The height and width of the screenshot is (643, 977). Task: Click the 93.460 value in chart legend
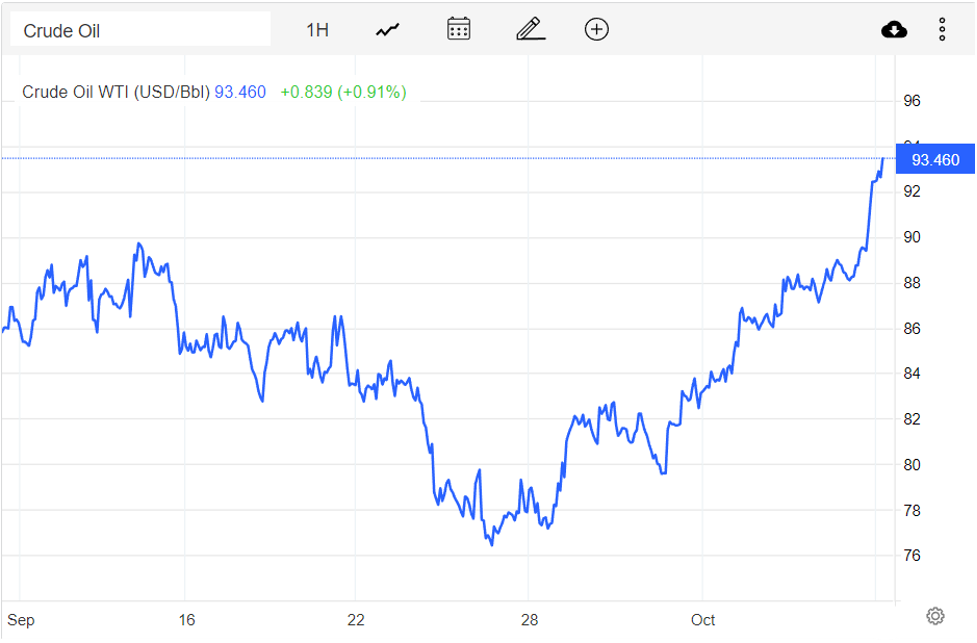coord(240,92)
